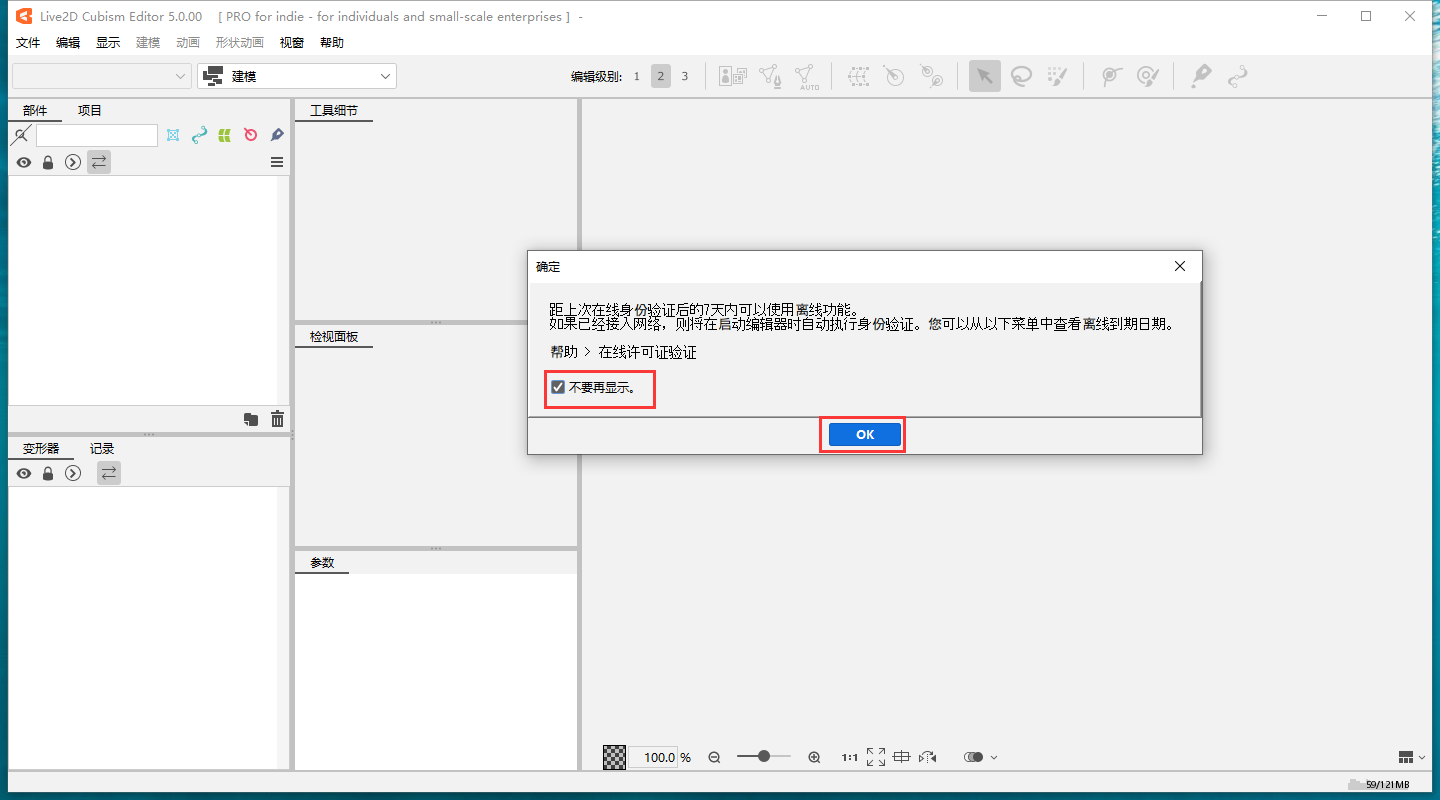The image size is (1440, 800).
Task: Open the parts panel hamburger menu
Action: coord(276,162)
